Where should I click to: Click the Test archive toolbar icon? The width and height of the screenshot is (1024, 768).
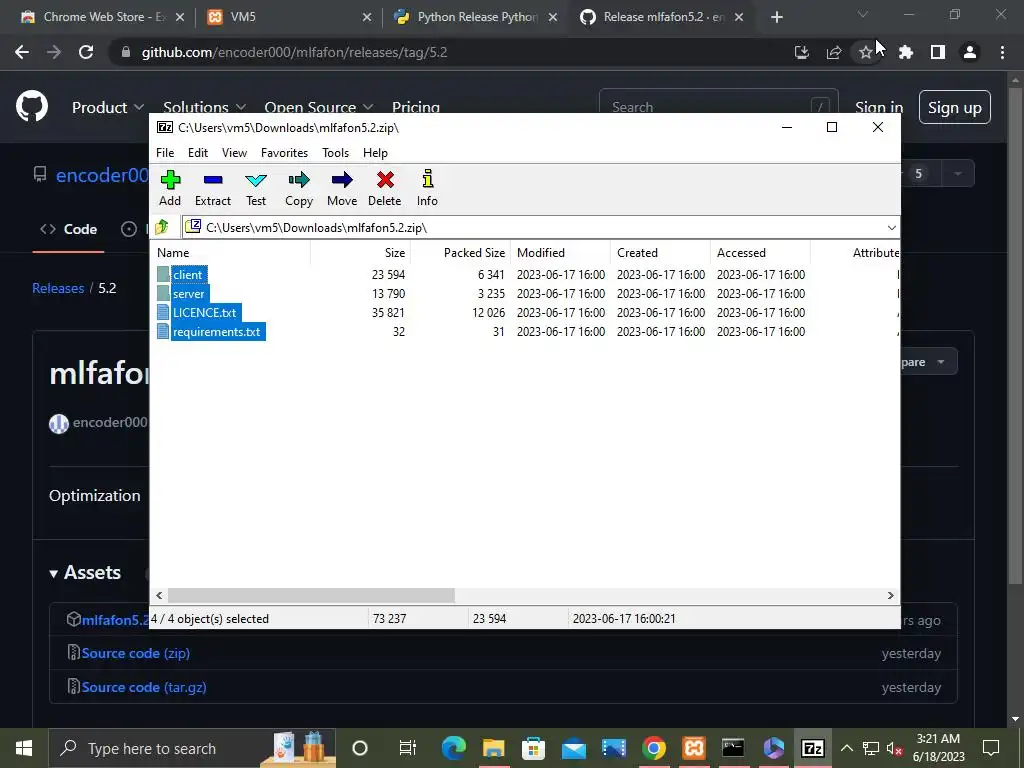click(256, 188)
